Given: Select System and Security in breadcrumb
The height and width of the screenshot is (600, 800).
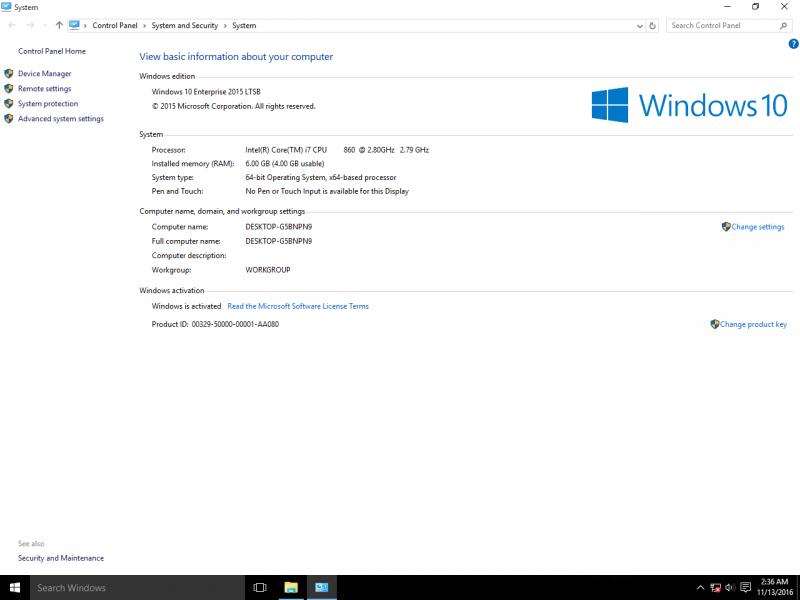Looking at the screenshot, I should click(x=185, y=26).
